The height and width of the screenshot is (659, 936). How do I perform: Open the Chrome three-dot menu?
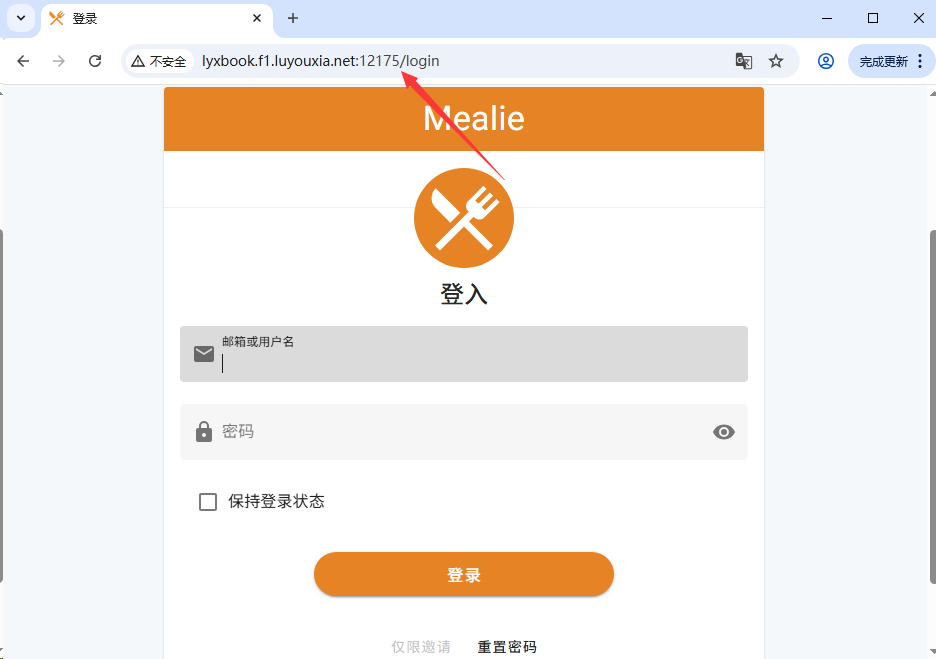pos(920,61)
